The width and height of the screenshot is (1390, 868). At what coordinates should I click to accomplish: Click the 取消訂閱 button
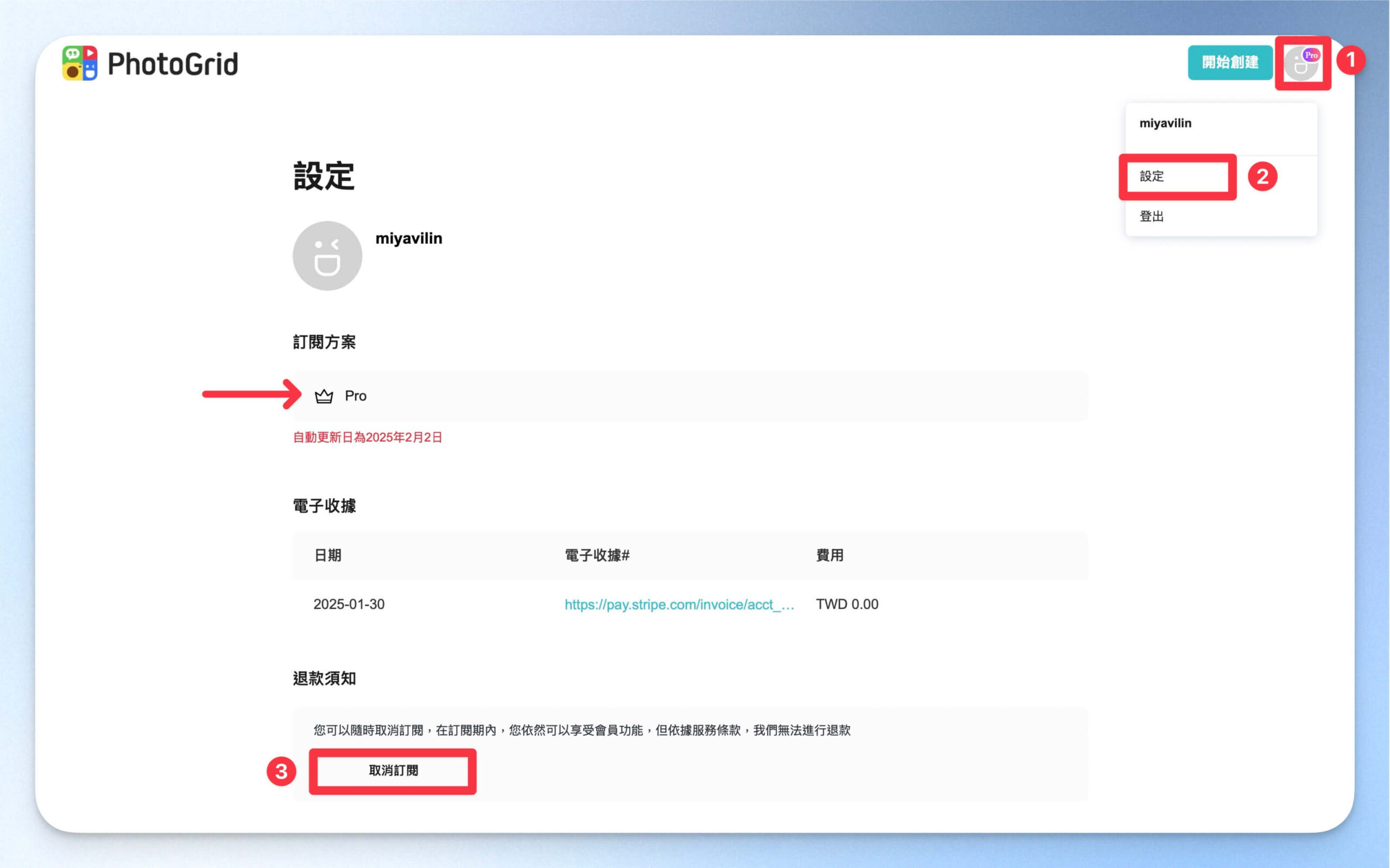[x=393, y=770]
